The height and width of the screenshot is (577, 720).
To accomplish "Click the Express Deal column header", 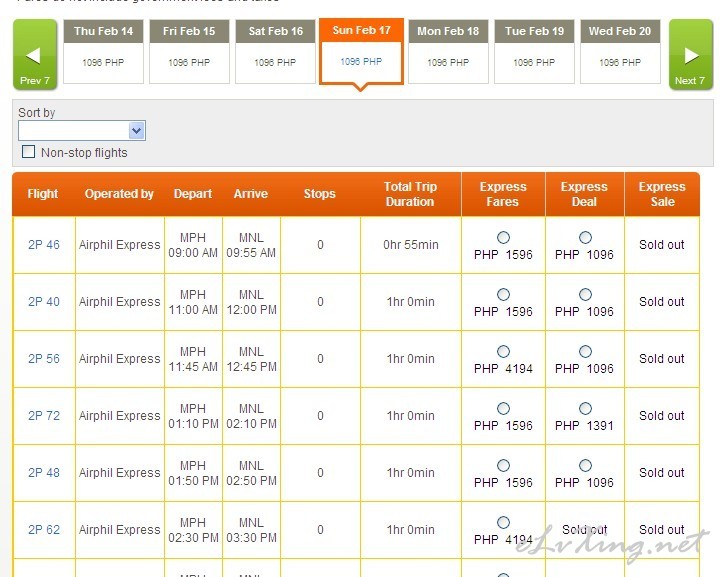I will click(584, 194).
